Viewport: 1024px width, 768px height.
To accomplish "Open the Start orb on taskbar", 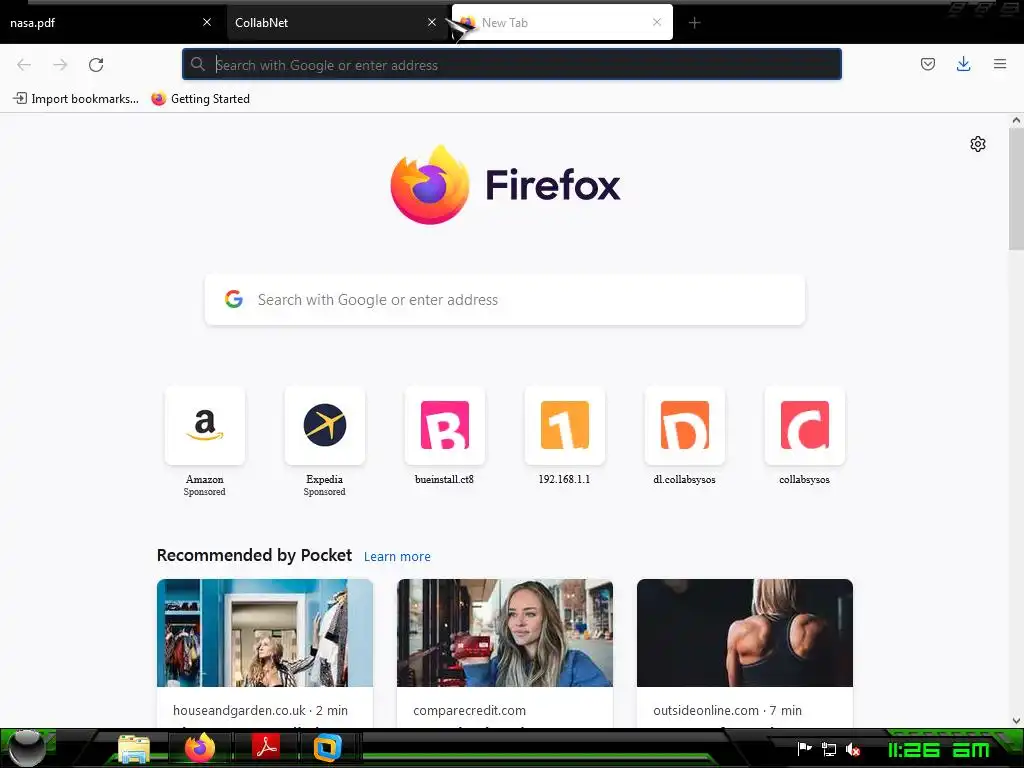I will point(26,748).
